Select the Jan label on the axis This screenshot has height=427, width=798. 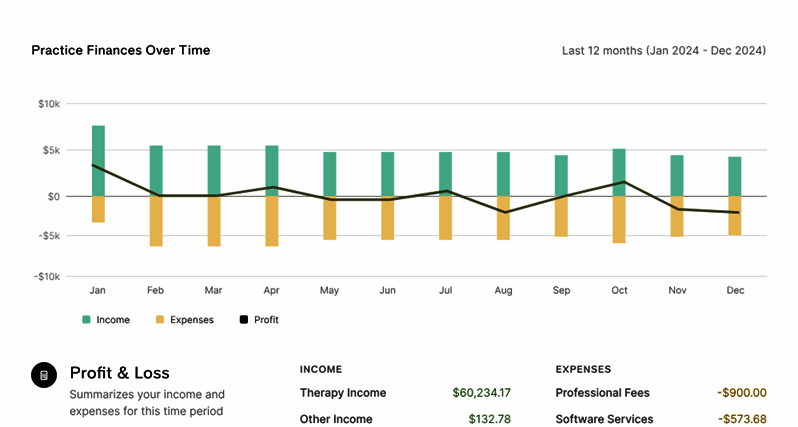point(98,290)
